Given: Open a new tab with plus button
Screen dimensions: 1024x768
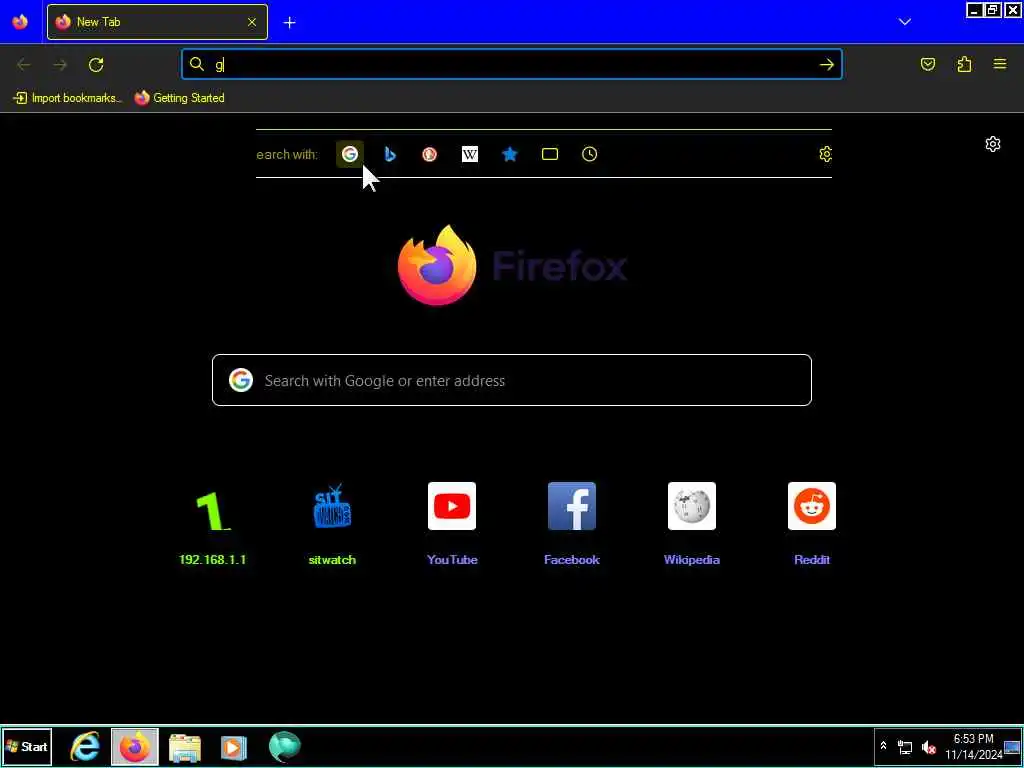Looking at the screenshot, I should (289, 22).
